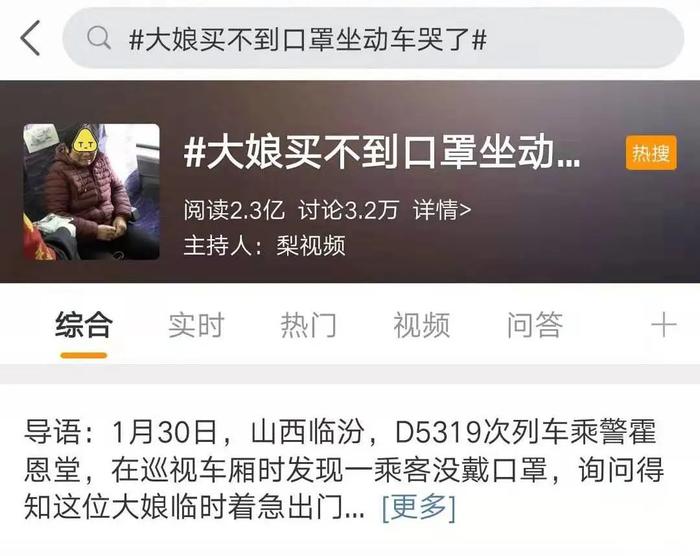The image size is (700, 556).
Task: Open host 梨视频 profile link
Action: (311, 246)
